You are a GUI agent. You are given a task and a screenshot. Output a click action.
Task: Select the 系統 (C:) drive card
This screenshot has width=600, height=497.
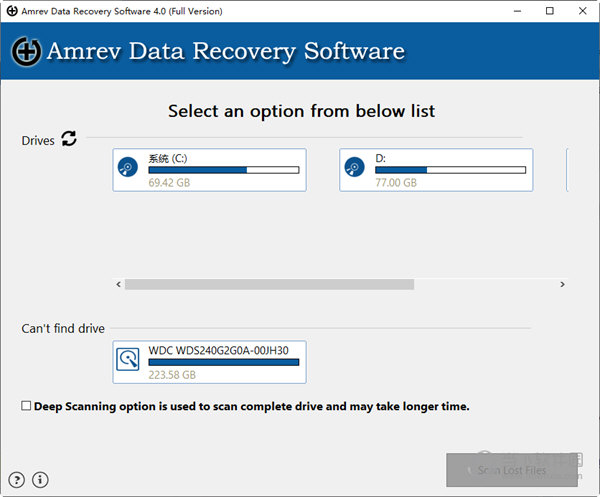point(209,170)
